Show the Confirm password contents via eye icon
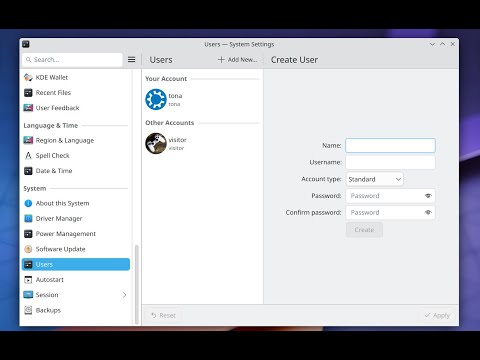The image size is (480, 360). point(428,212)
